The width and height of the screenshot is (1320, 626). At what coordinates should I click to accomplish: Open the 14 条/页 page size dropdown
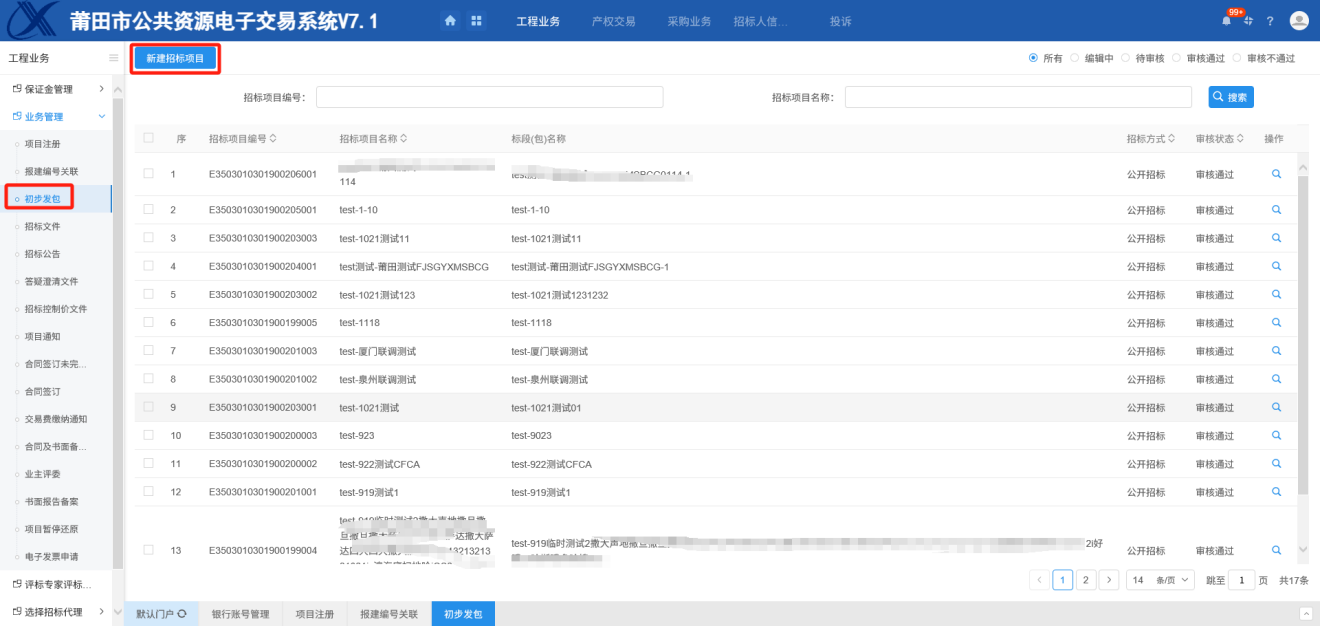click(1160, 580)
